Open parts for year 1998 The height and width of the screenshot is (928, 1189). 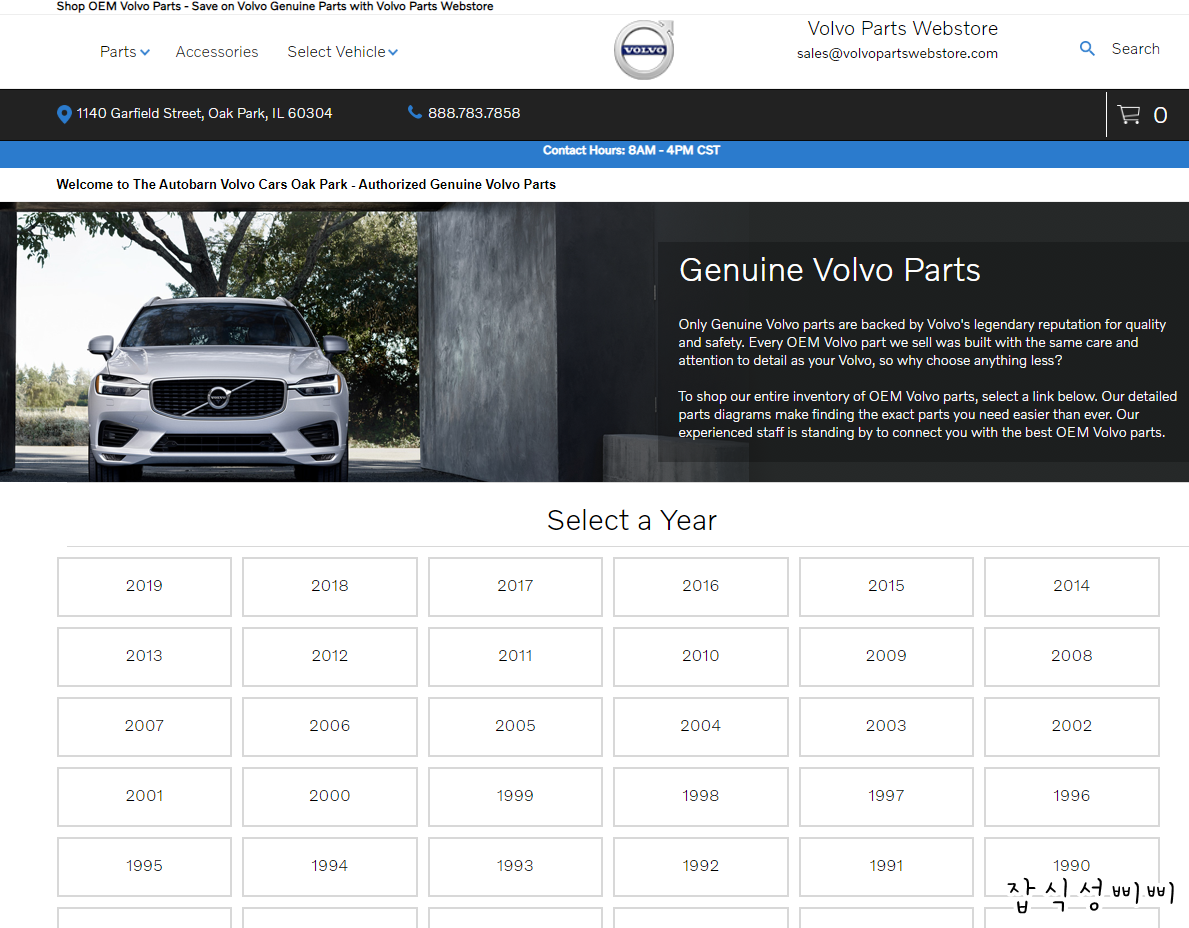click(x=701, y=796)
